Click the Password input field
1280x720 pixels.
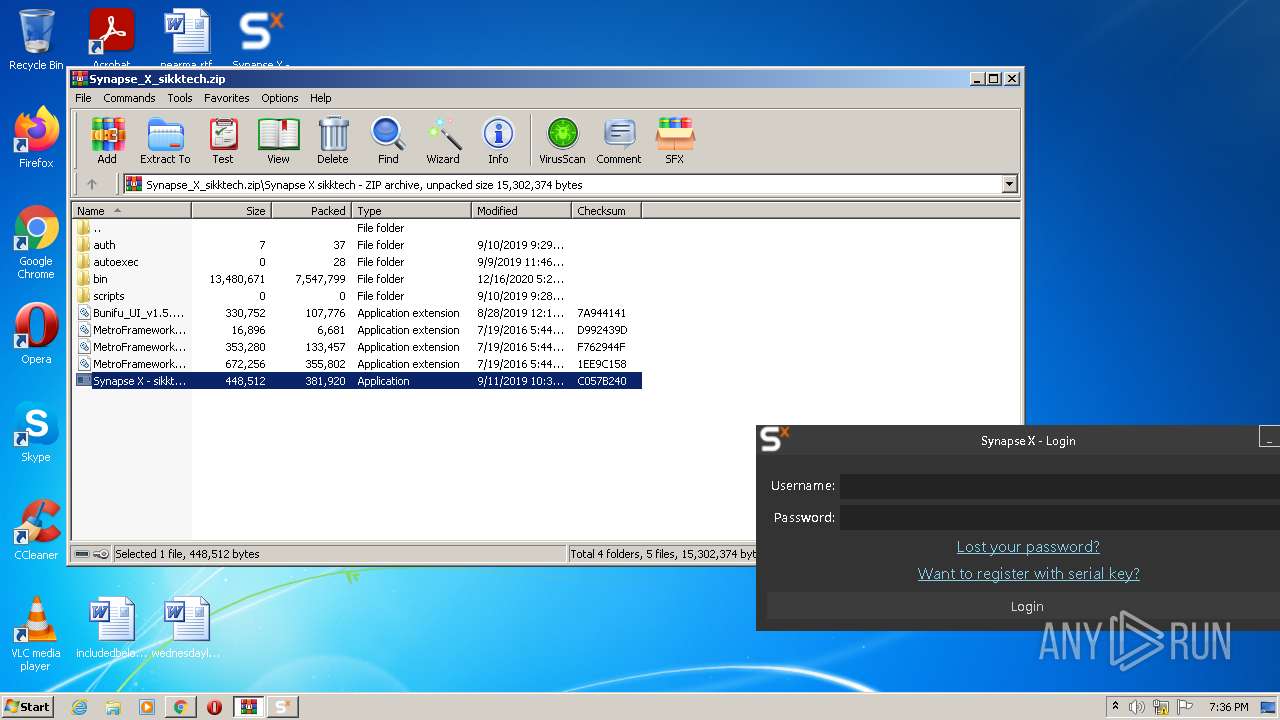click(x=1059, y=518)
